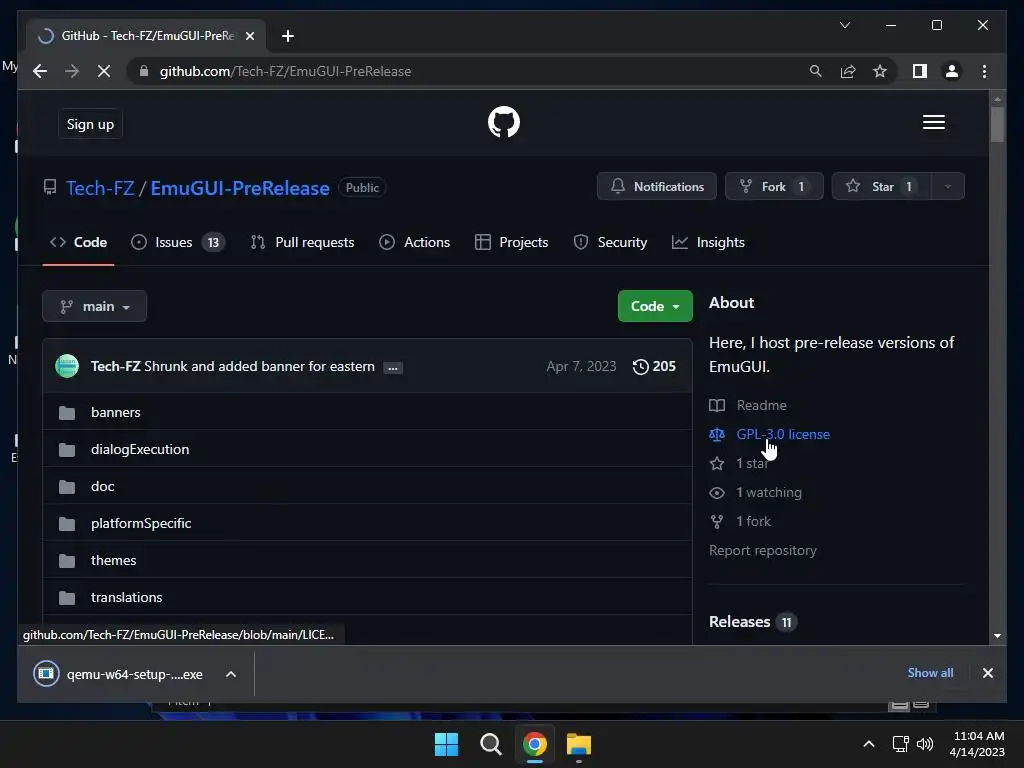1024x768 pixels.
Task: Click the browser forward arrow
Action: (x=72, y=71)
